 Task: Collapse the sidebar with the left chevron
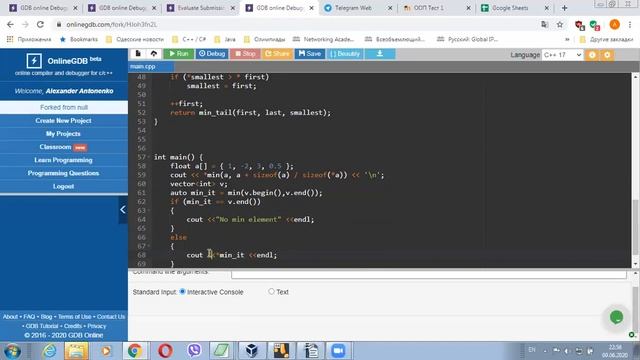click(x=123, y=210)
